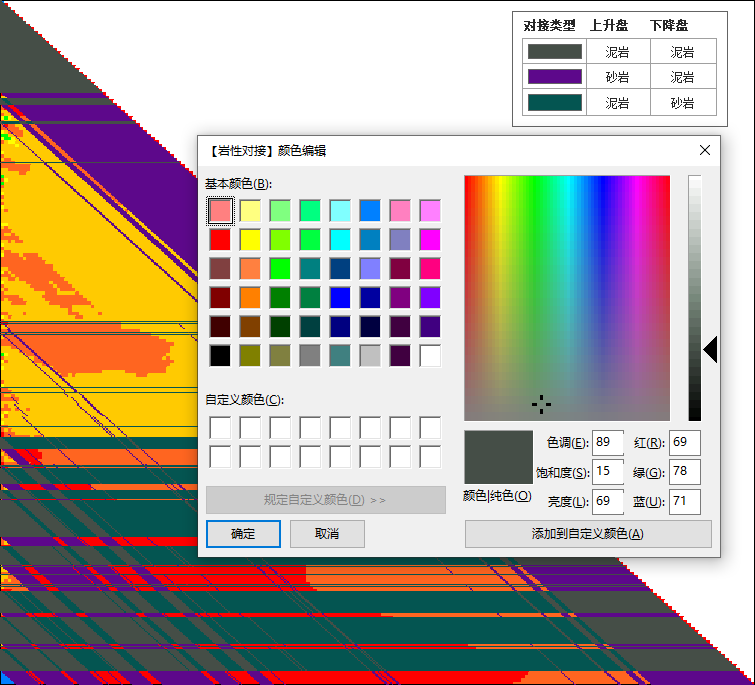The width and height of the screenshot is (755, 685).
Task: Click the 亮度 luminance input field
Action: click(x=608, y=502)
